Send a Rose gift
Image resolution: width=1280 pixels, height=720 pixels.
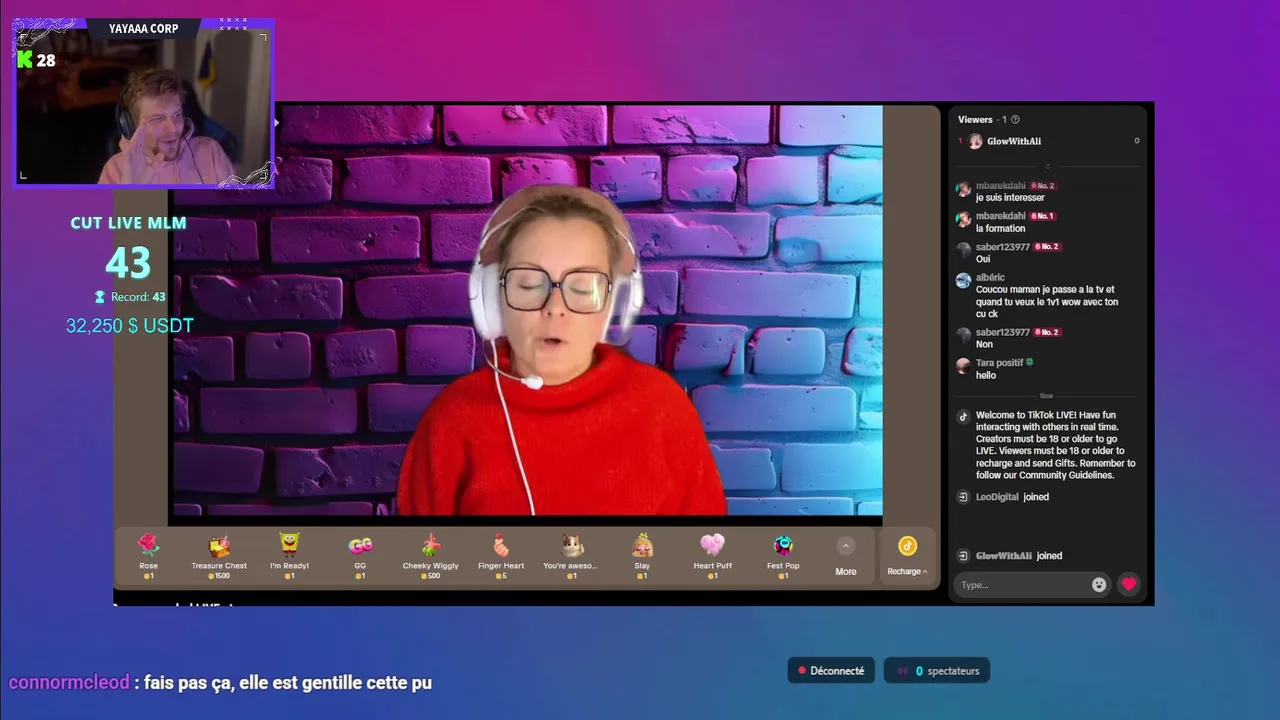[x=148, y=556]
